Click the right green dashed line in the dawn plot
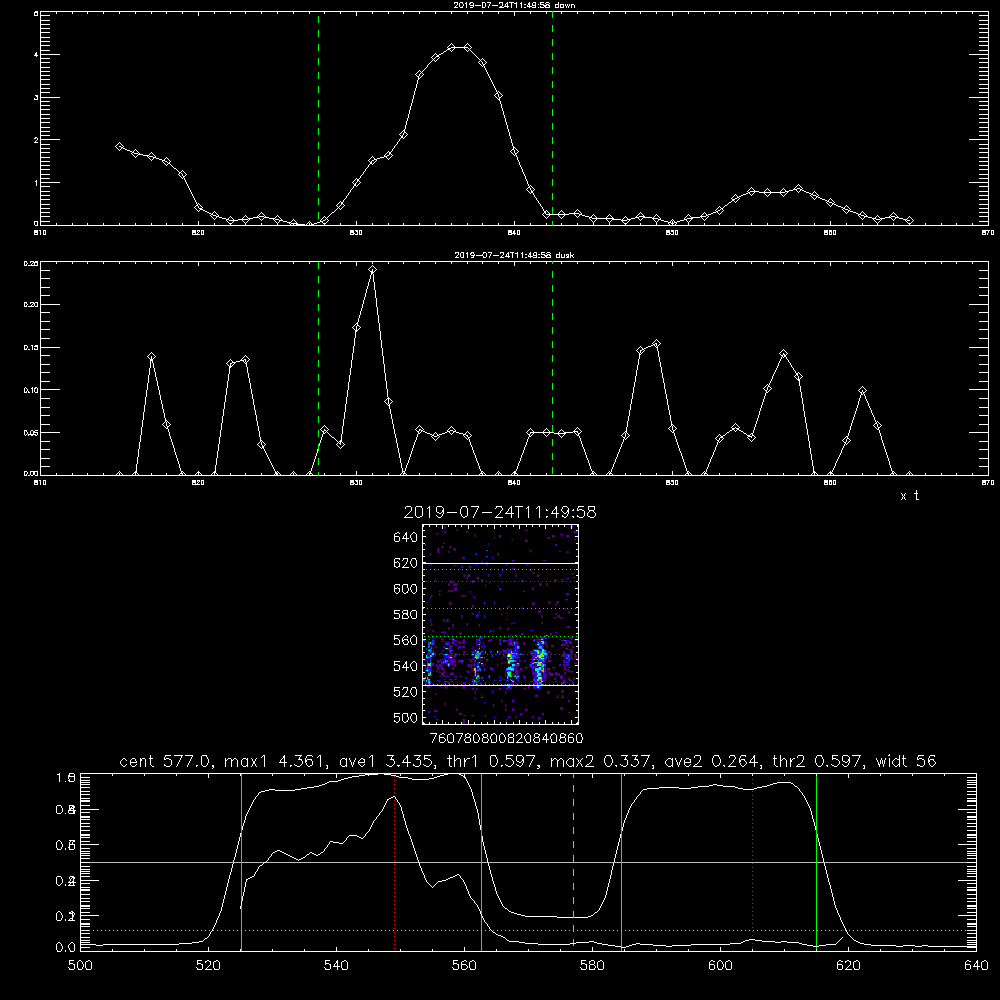1000x1000 pixels. click(x=552, y=118)
